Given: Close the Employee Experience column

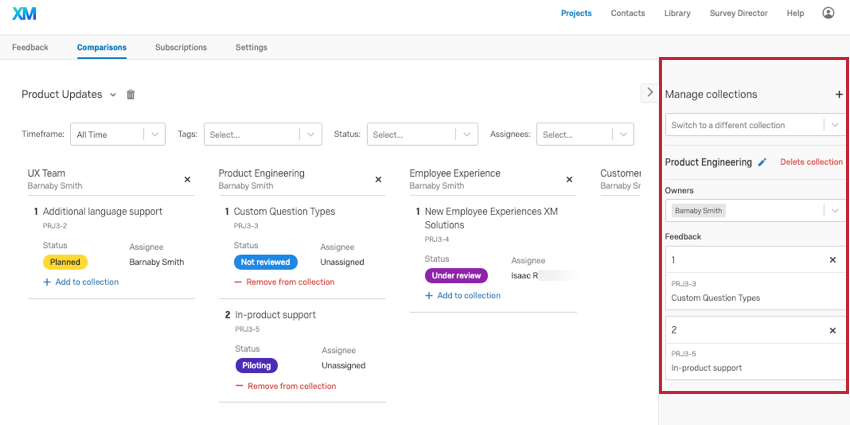Looking at the screenshot, I should click(x=569, y=179).
